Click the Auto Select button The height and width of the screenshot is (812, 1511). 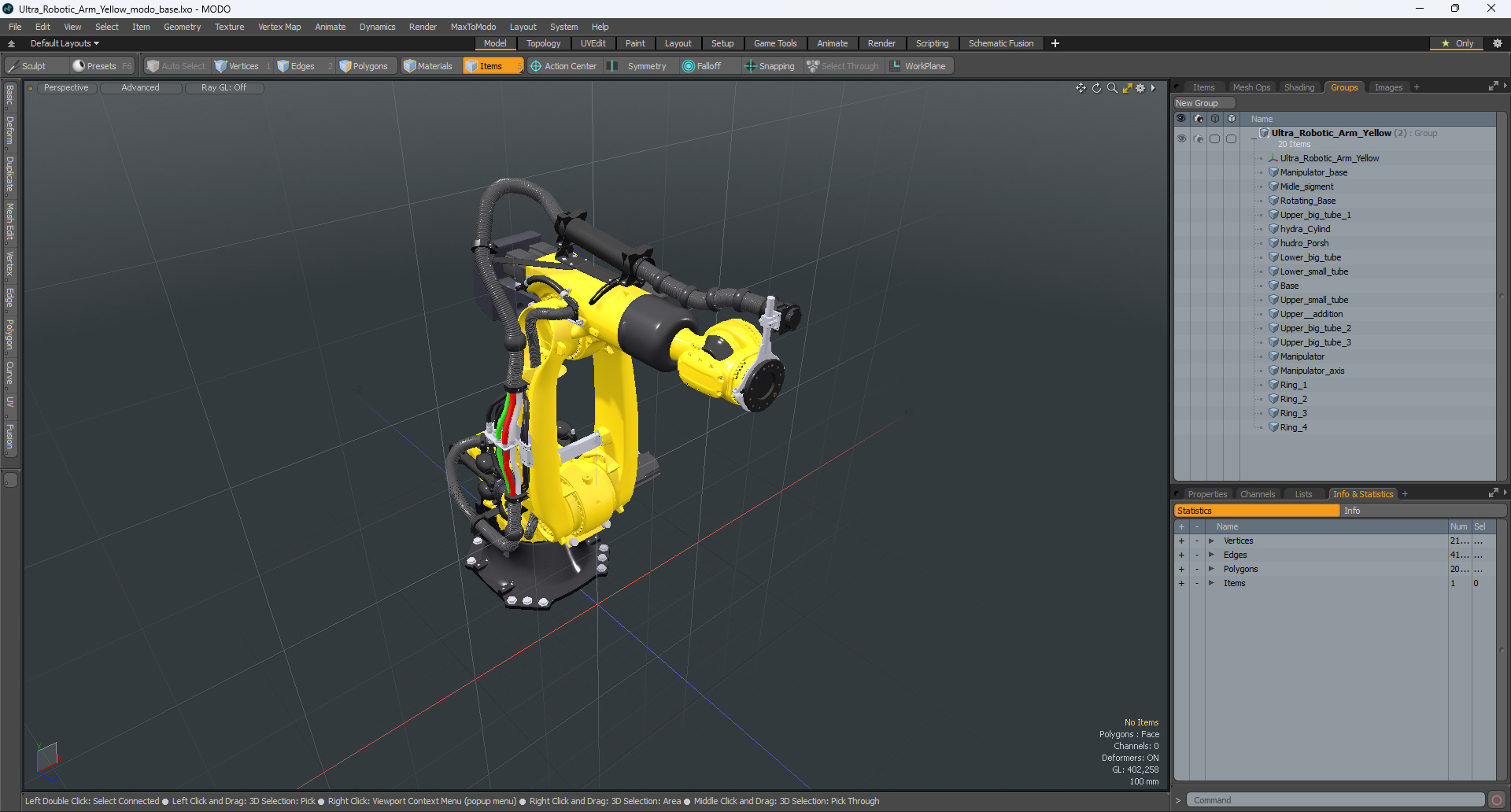176,66
